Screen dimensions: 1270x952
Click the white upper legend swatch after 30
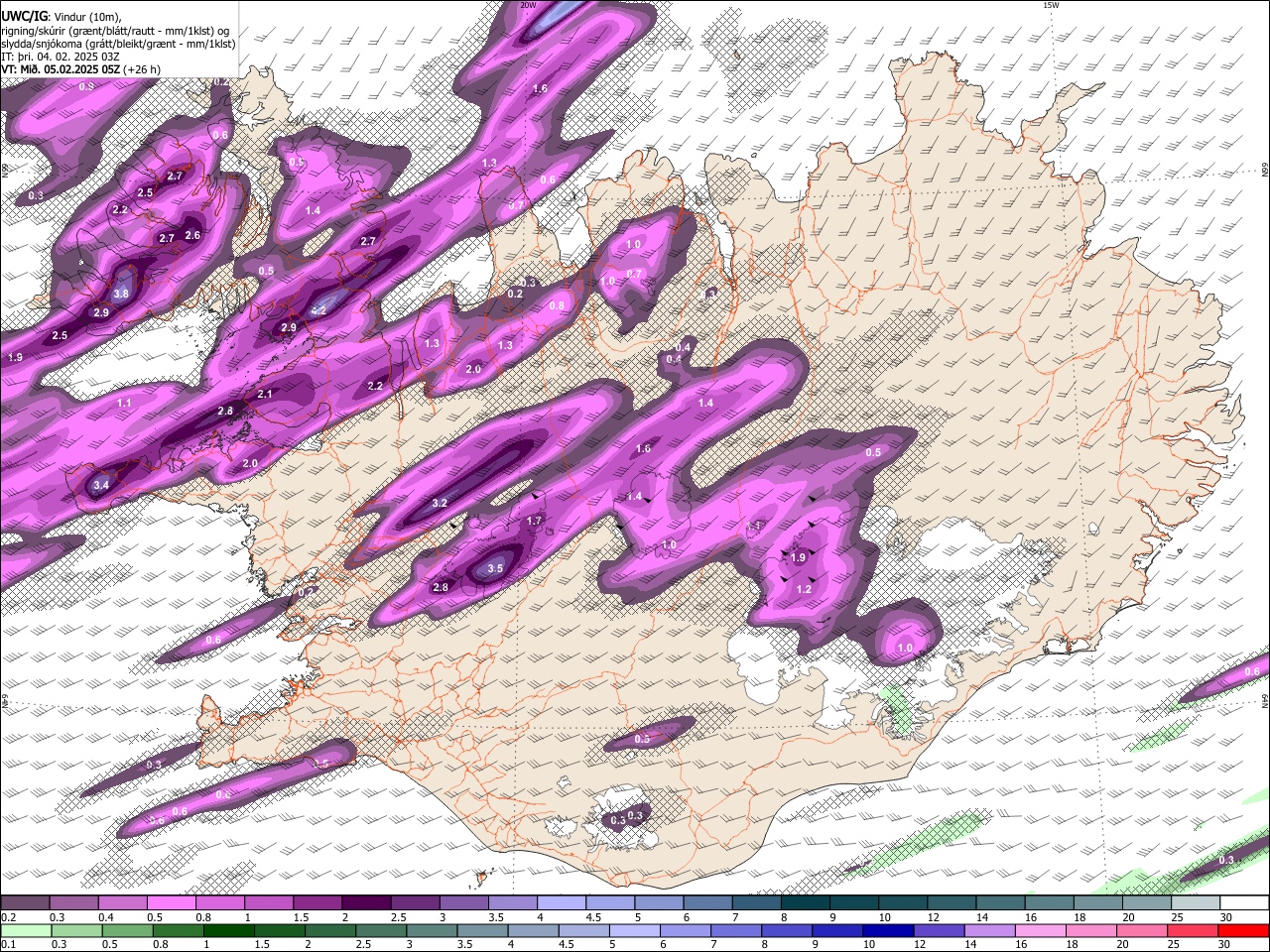pos(1242,903)
